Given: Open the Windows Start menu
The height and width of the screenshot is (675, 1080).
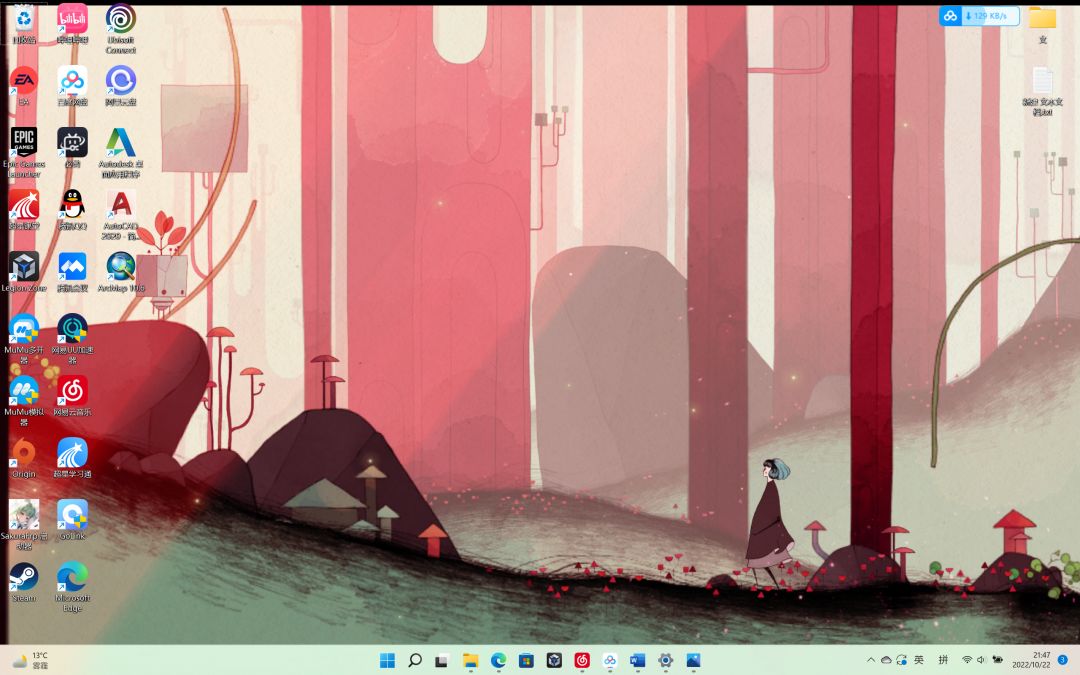Looking at the screenshot, I should (x=387, y=661).
